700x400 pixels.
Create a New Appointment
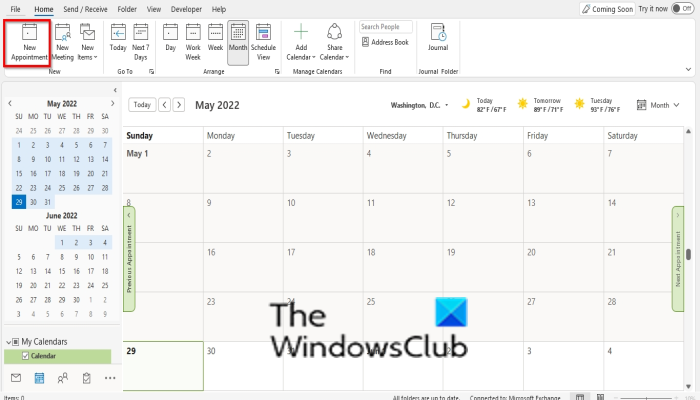(29, 43)
